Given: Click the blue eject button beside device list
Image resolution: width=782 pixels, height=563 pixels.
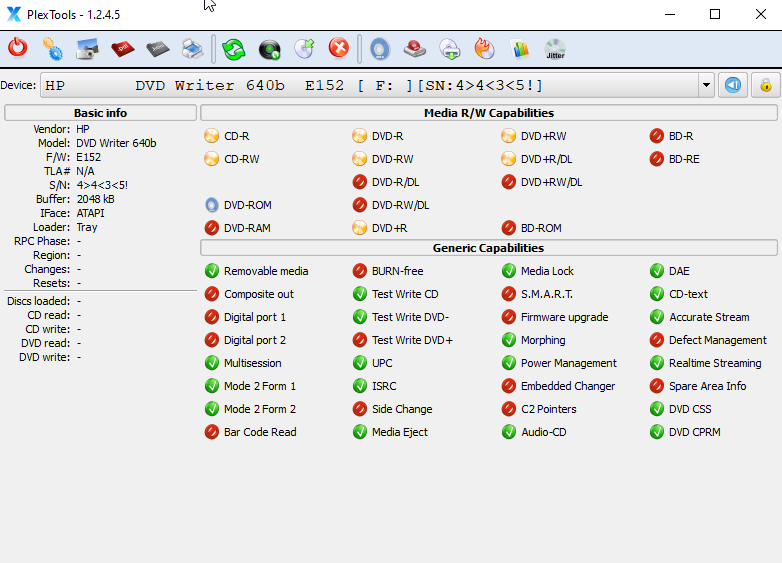Looking at the screenshot, I should tap(733, 85).
